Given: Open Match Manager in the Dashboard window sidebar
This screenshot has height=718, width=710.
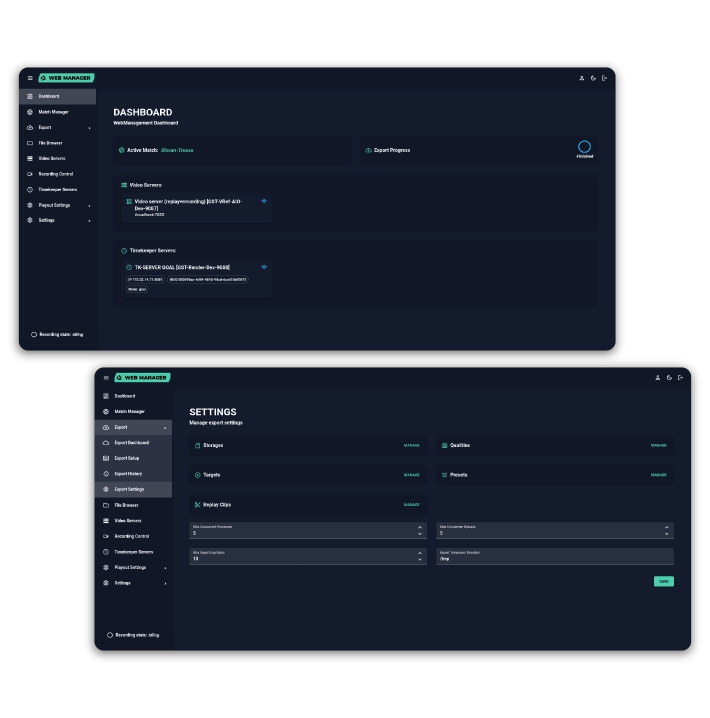Looking at the screenshot, I should (x=58, y=112).
